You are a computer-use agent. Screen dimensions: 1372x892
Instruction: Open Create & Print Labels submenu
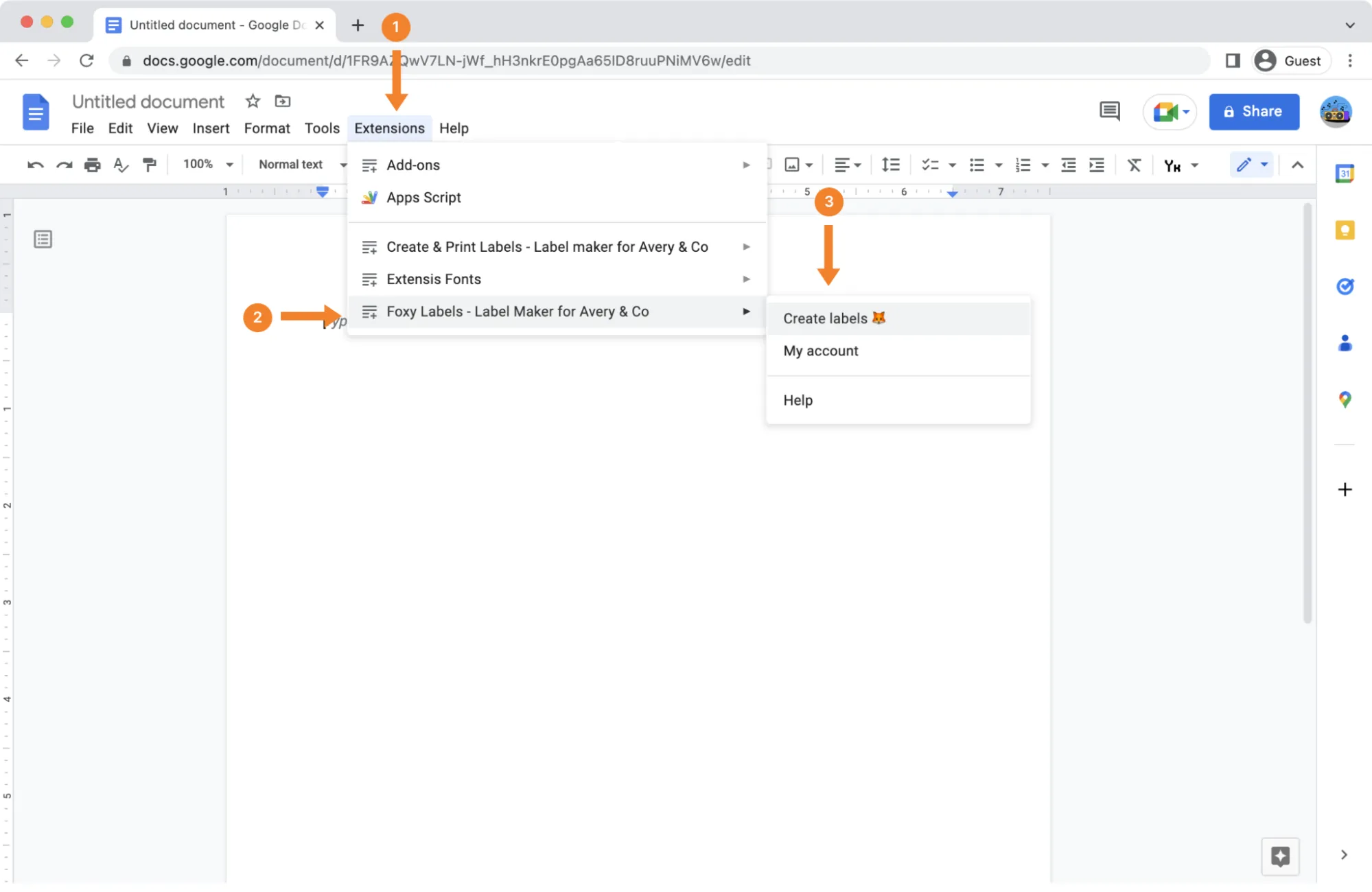click(x=557, y=247)
